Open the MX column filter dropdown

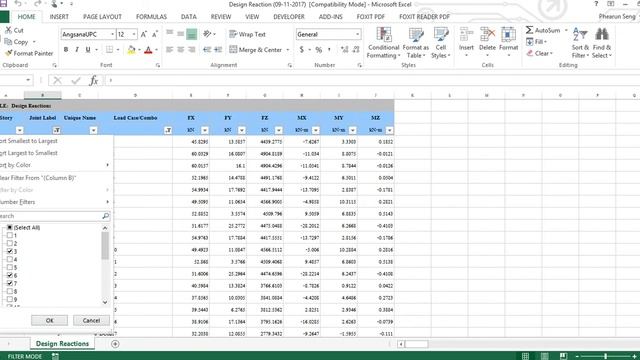pos(316,130)
